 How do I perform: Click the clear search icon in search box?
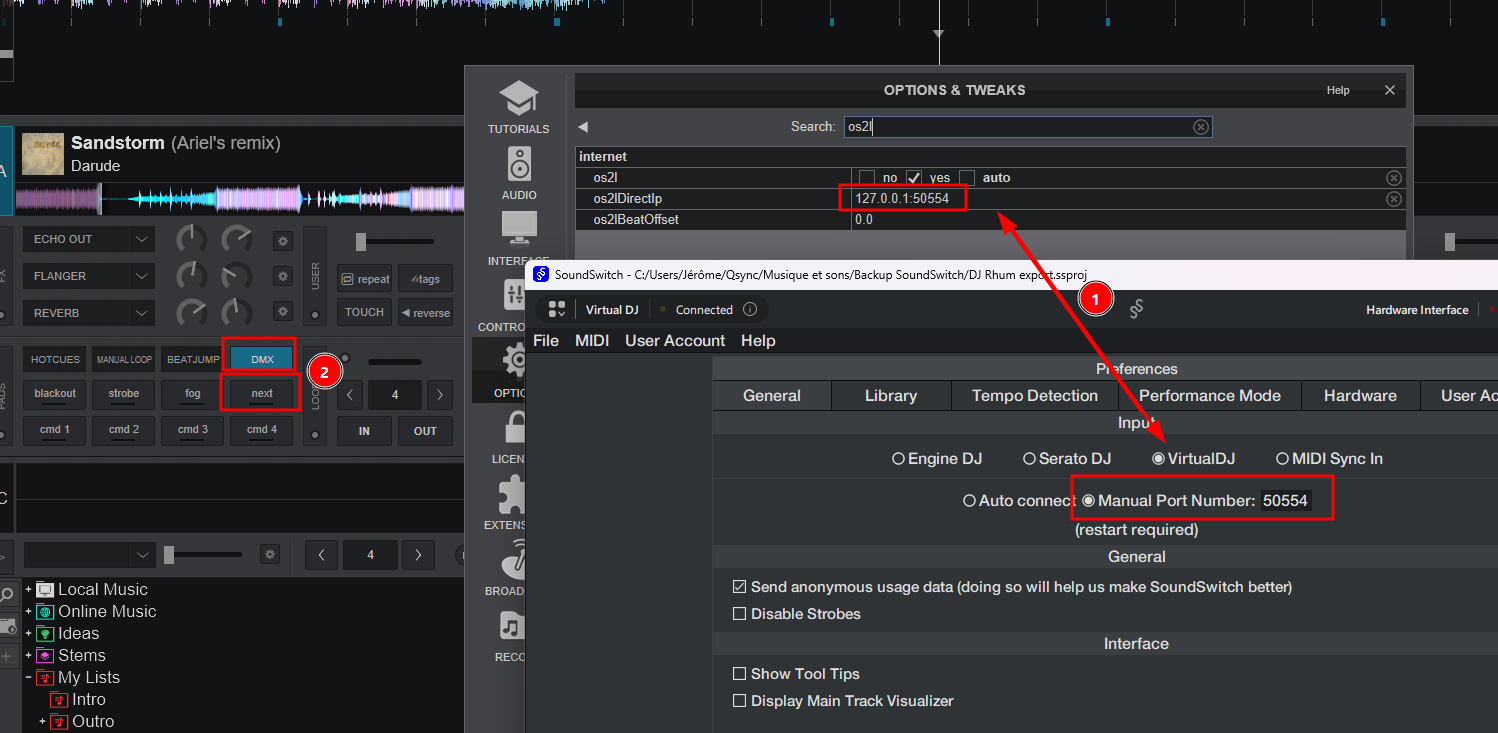pyautogui.click(x=1201, y=127)
